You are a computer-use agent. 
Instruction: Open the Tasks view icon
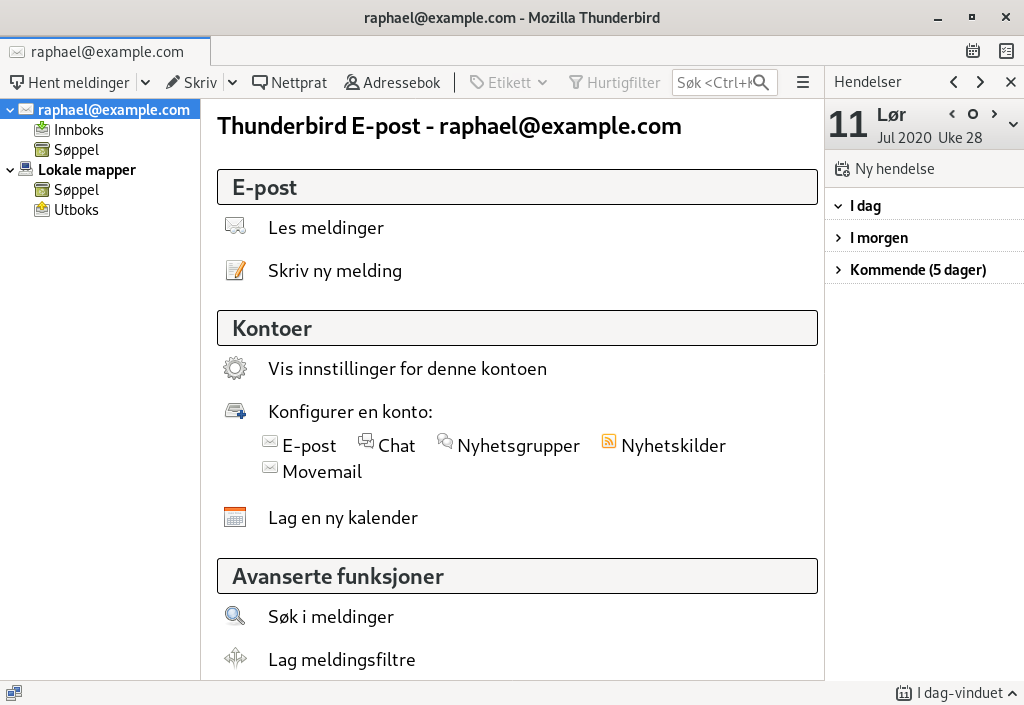point(1005,50)
